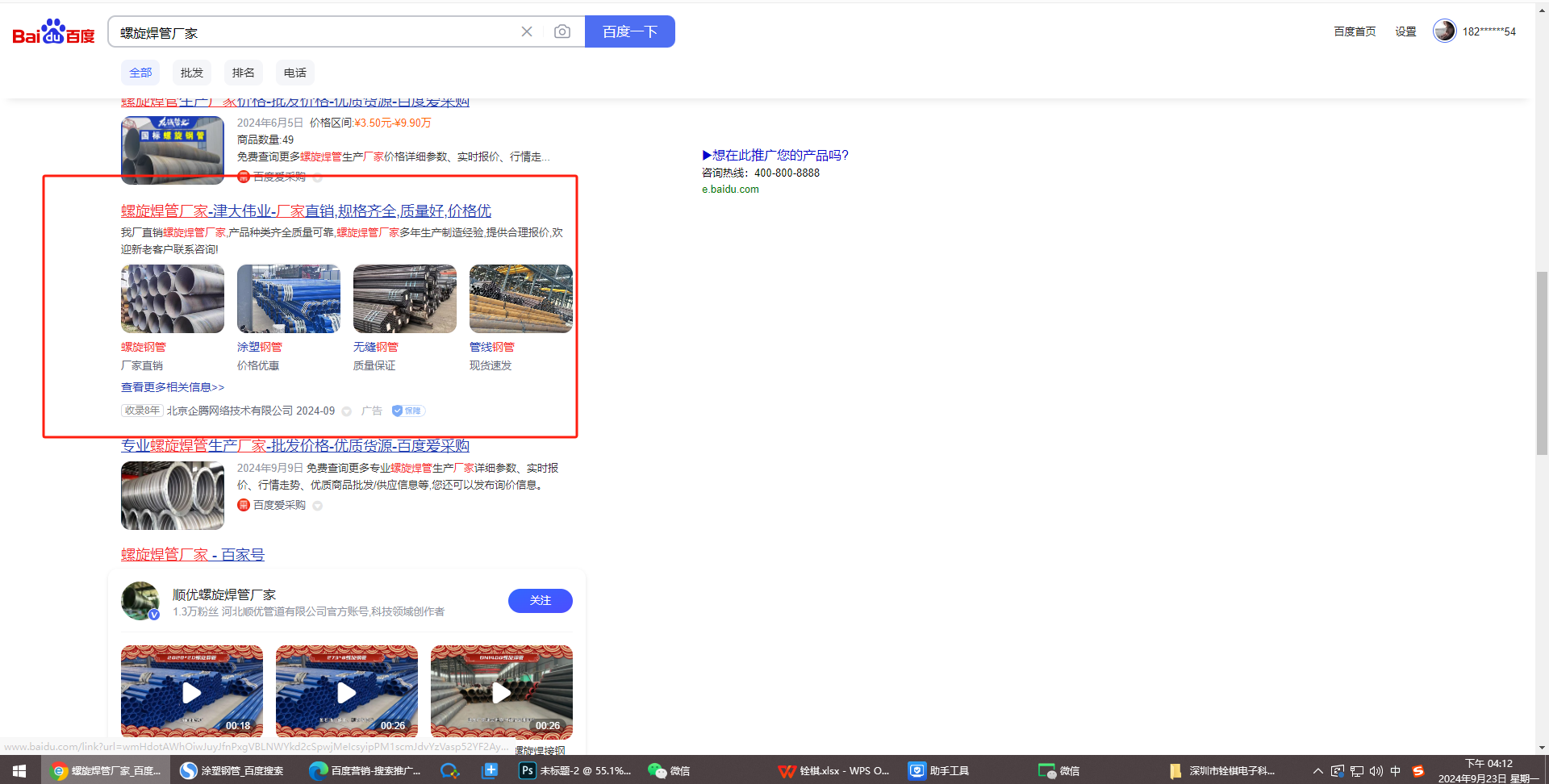Open WPS 铨棋.xlsx from the taskbar
Viewport: 1549px width, 784px height.
pos(834,770)
